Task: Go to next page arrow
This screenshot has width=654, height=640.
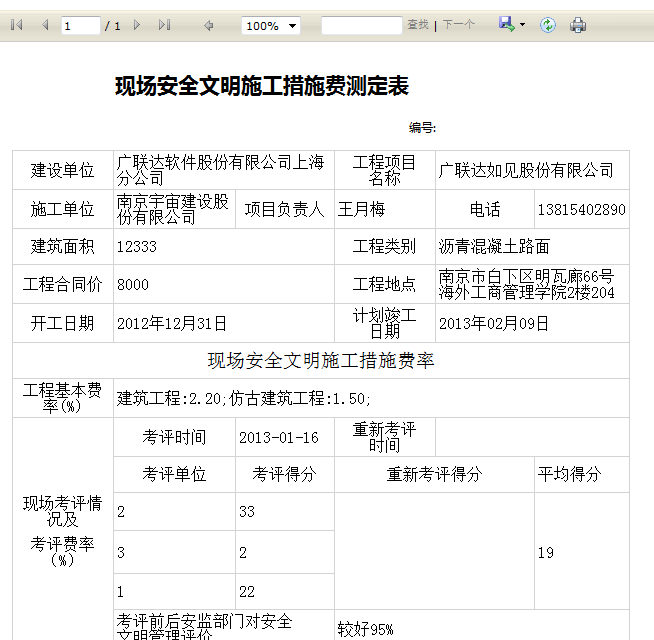Action: tap(137, 25)
